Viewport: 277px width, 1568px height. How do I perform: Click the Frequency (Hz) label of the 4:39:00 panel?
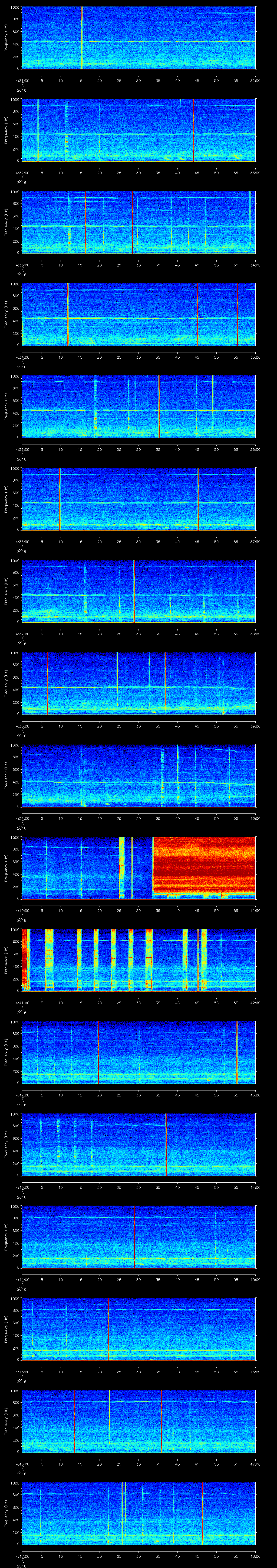(6, 775)
